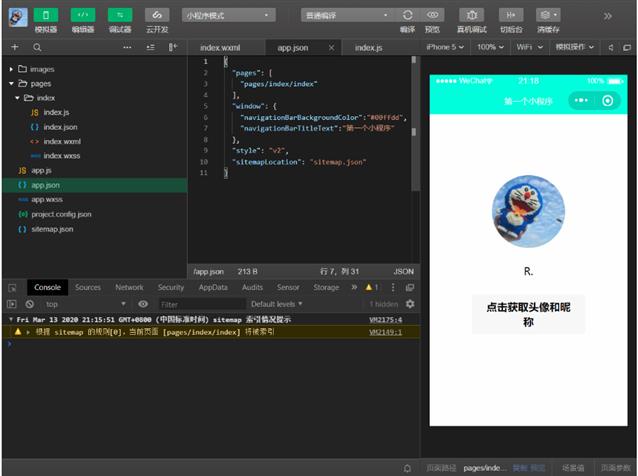
Task: Open project.config.json in file tree
Action: coord(61,214)
